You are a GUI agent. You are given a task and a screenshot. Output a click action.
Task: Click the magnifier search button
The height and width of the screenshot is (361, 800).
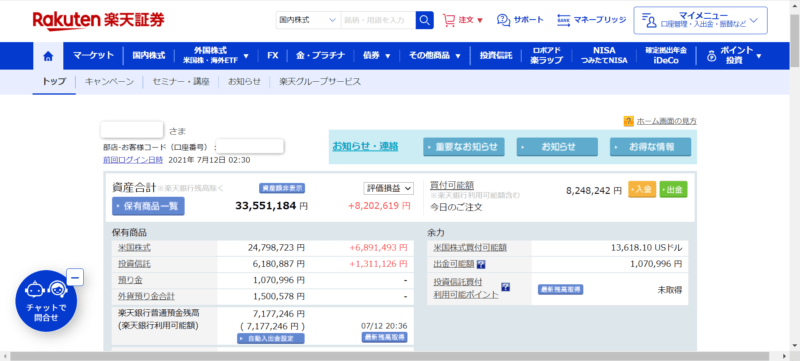point(424,20)
